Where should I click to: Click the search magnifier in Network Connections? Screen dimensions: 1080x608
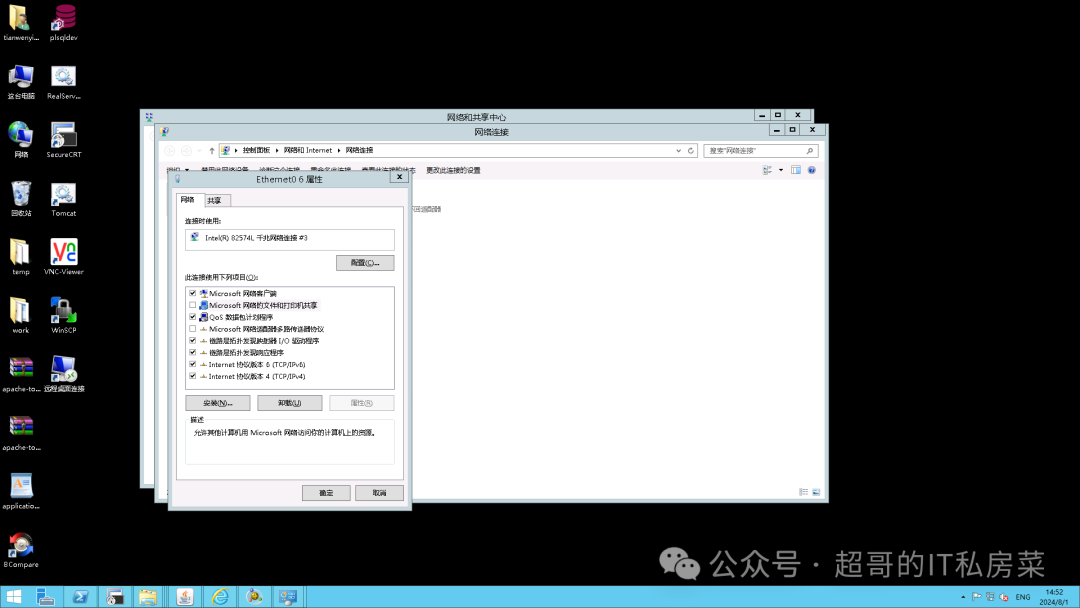(x=810, y=150)
